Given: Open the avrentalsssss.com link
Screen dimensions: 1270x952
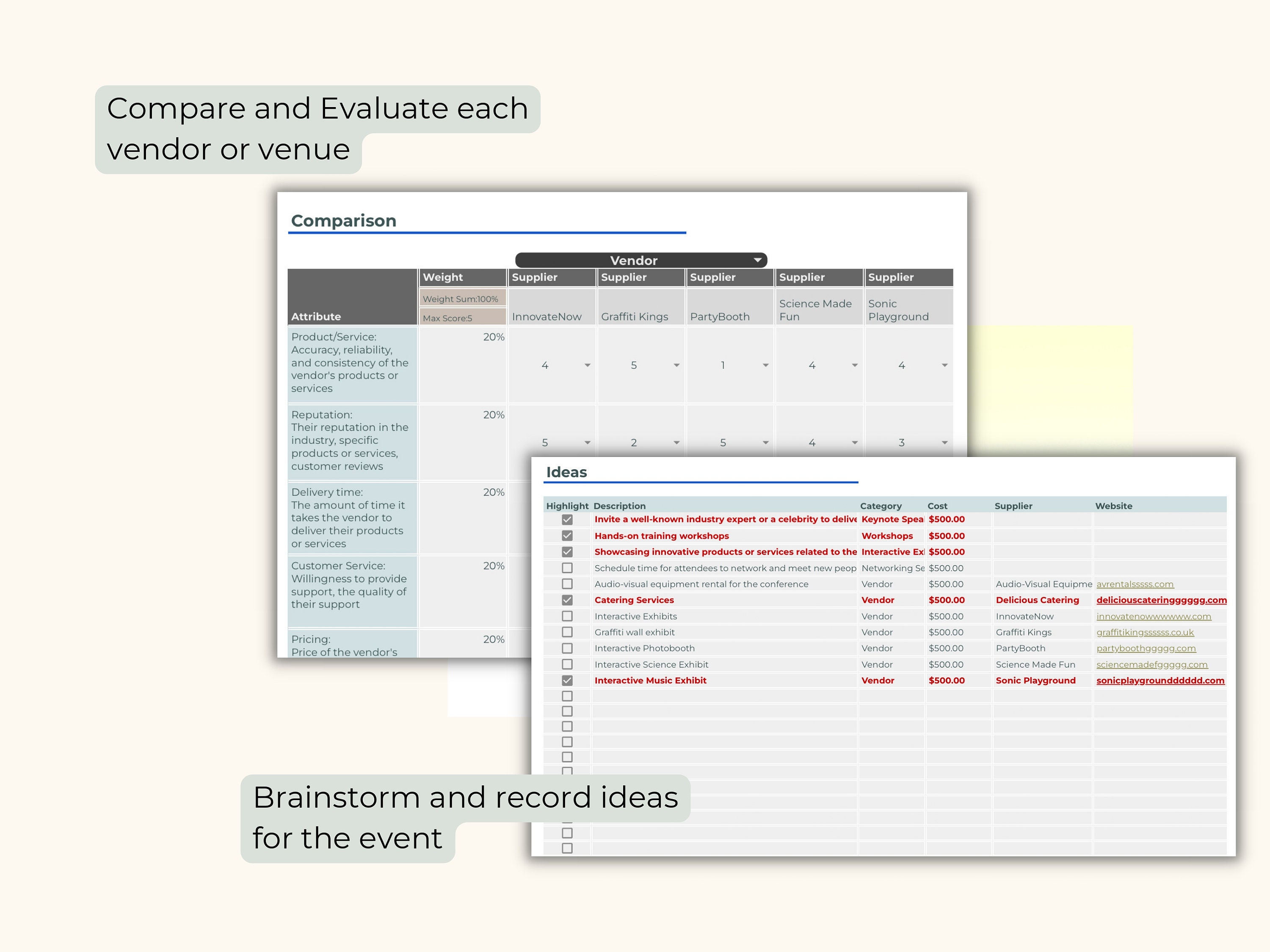Looking at the screenshot, I should 1135,583.
